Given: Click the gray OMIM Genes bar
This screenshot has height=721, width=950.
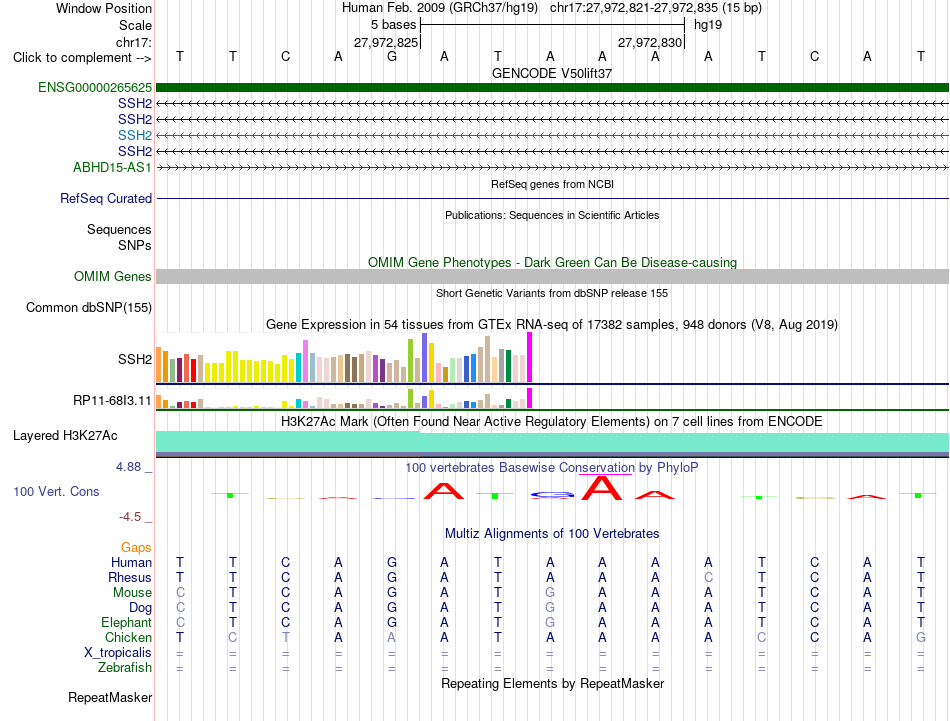Looking at the screenshot, I should coord(552,276).
